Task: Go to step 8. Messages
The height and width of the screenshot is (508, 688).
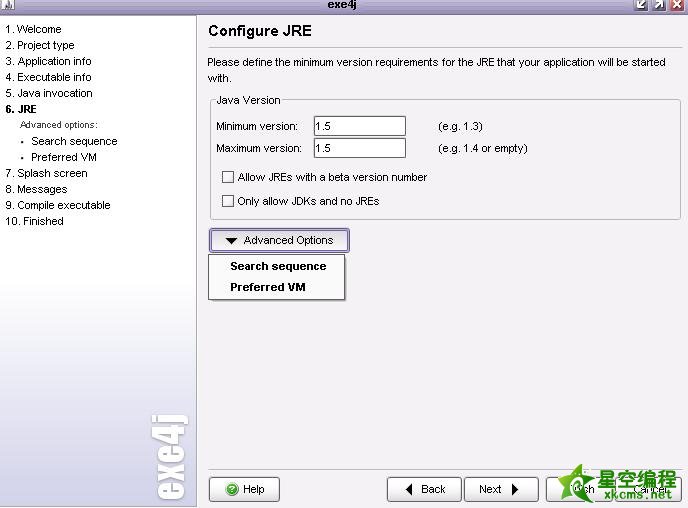Action: (x=36, y=189)
